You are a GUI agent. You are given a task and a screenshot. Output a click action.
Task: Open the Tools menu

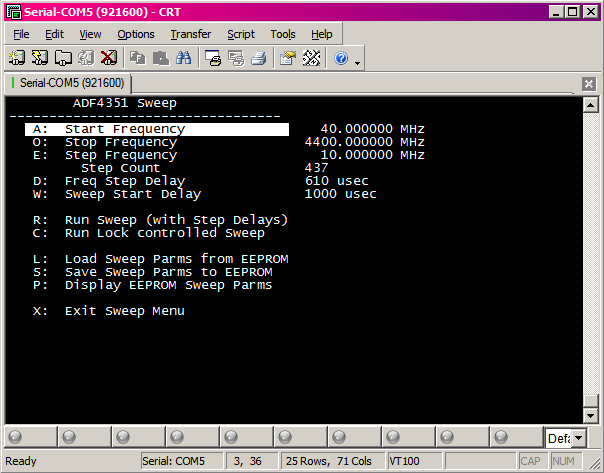(283, 34)
